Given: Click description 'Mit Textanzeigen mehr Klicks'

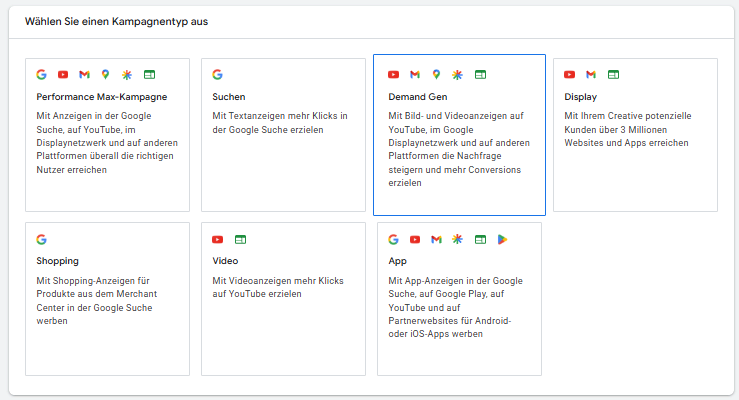Looking at the screenshot, I should click(x=280, y=122).
